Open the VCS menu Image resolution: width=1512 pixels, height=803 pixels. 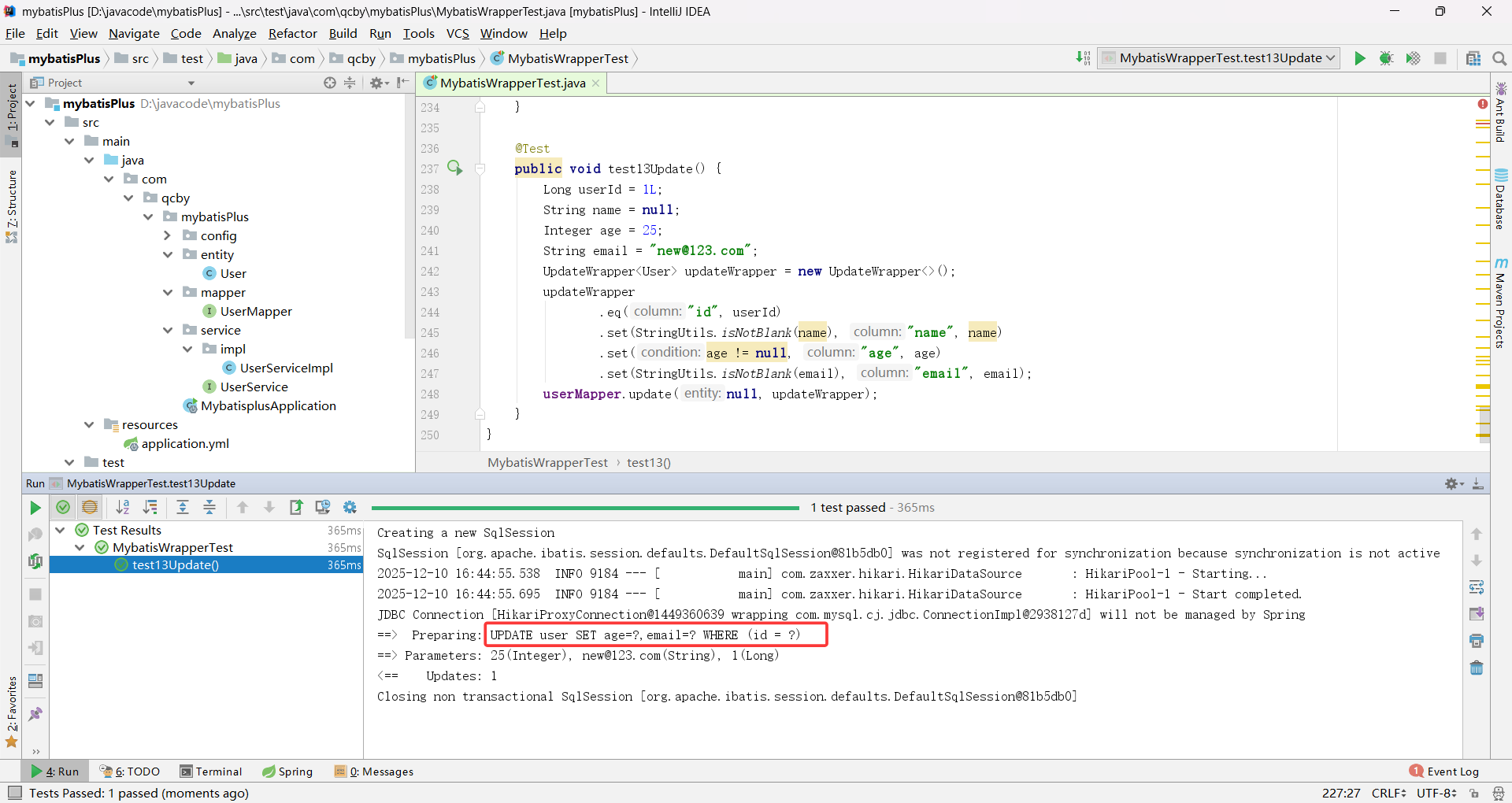[x=457, y=33]
